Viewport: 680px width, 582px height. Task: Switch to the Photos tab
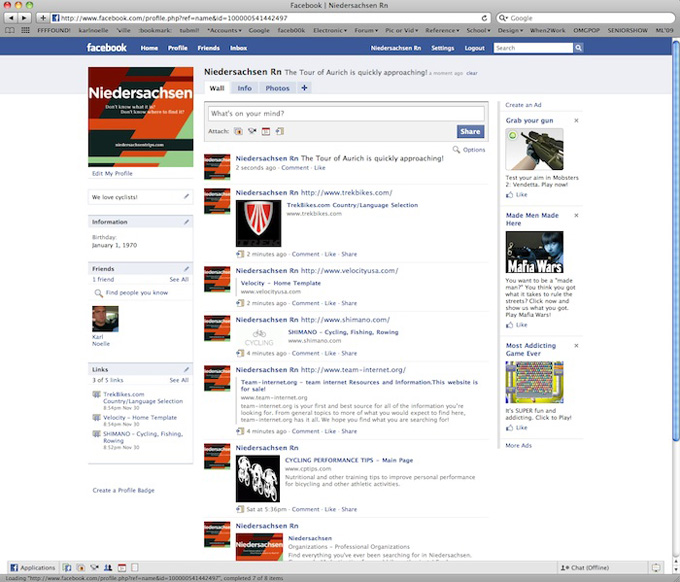point(277,88)
